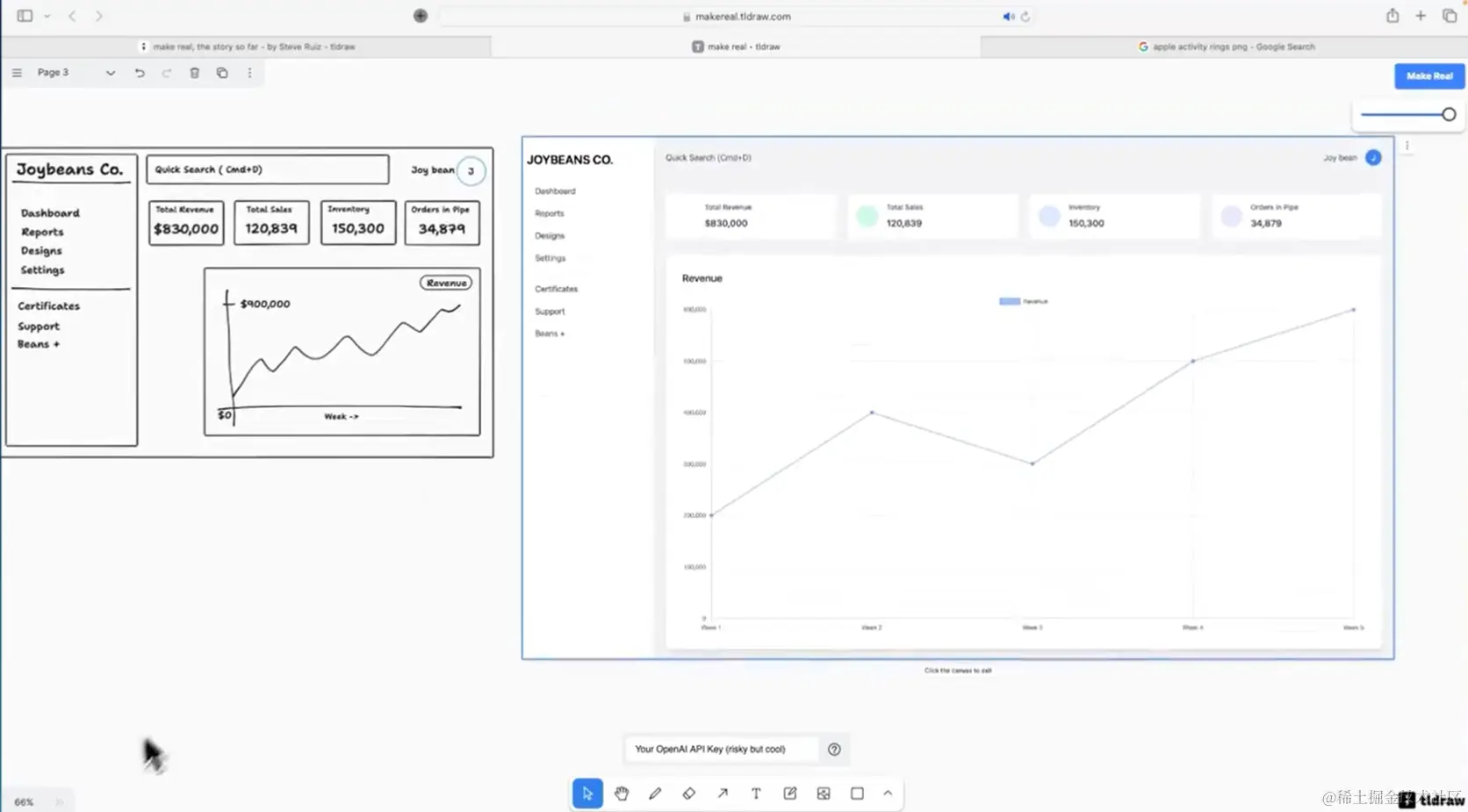Select sketched Total Revenue $830,000 box

(x=186, y=222)
